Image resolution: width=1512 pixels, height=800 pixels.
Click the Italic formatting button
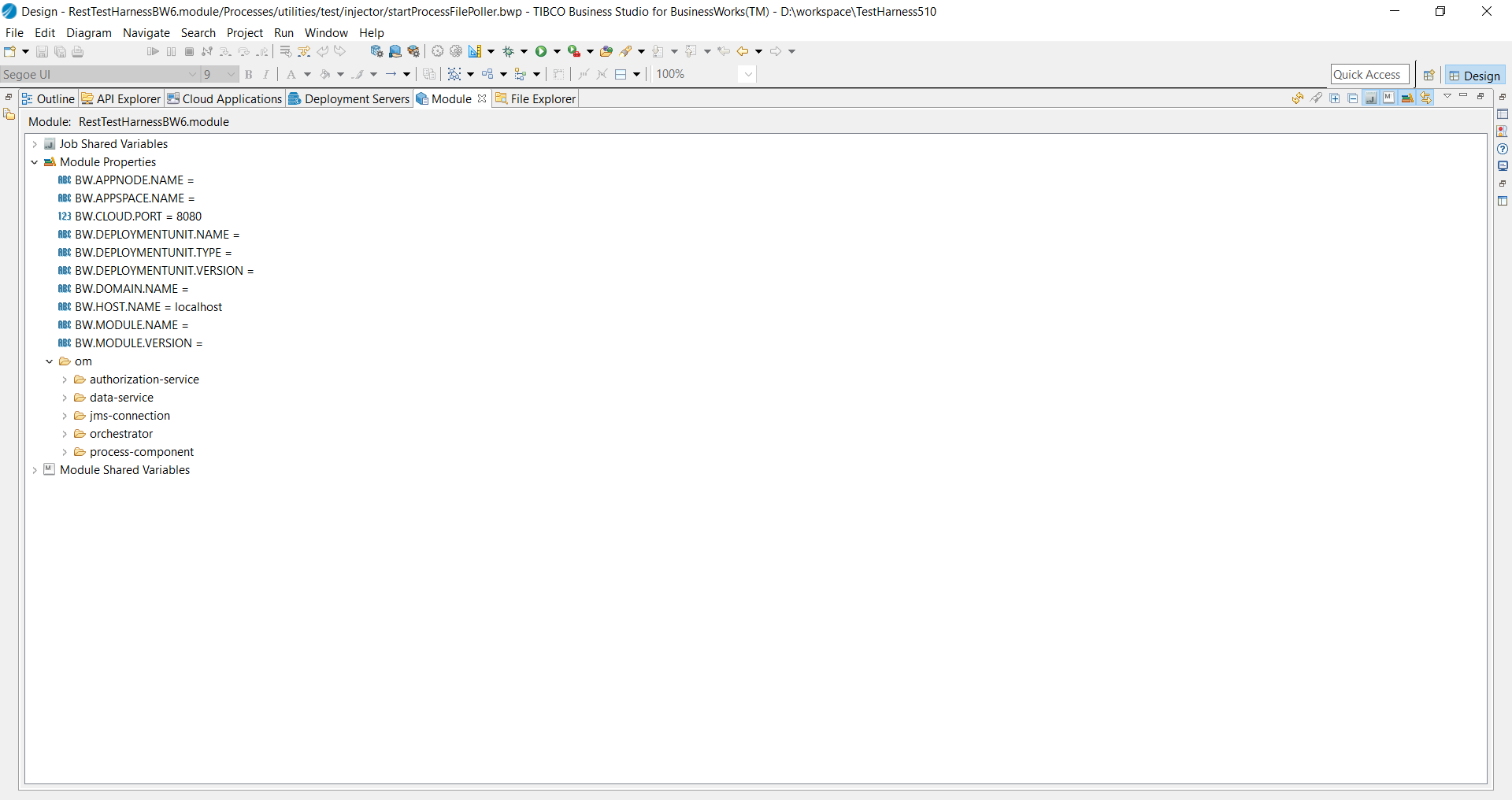point(266,75)
